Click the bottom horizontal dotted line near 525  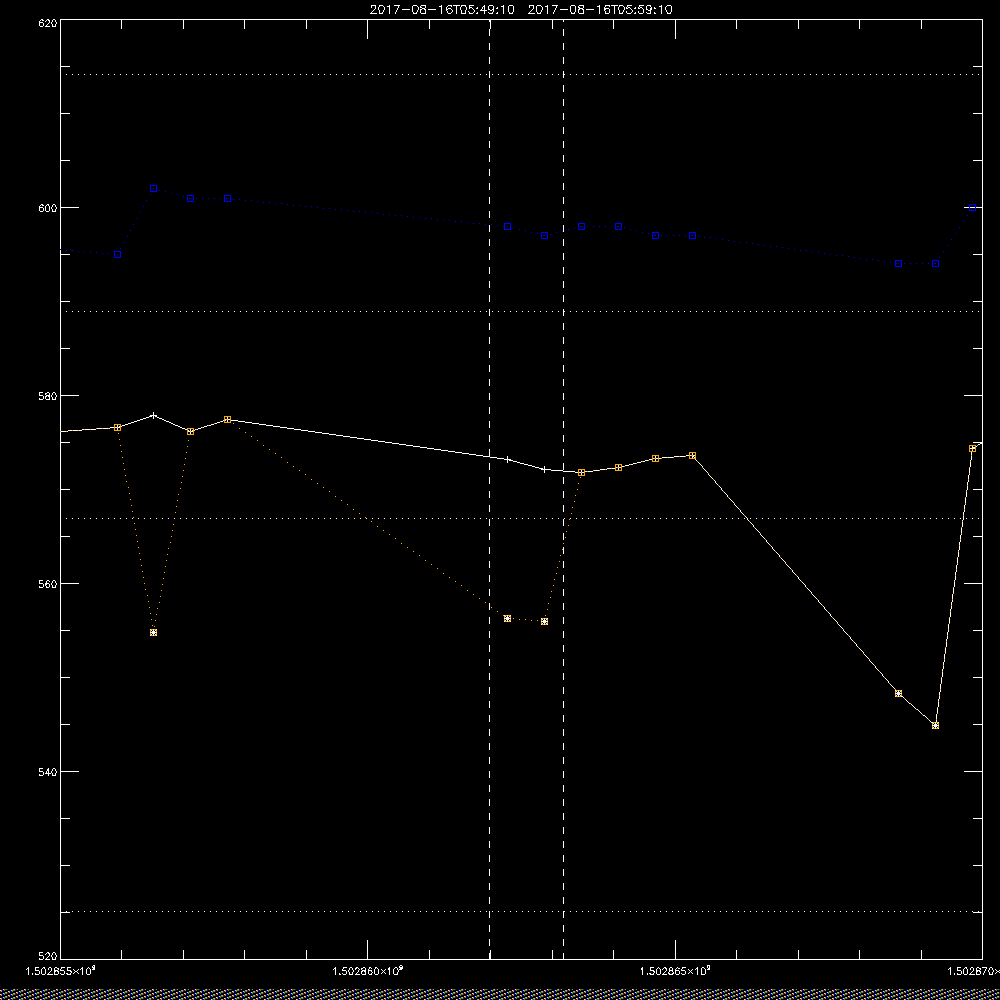click(x=521, y=911)
